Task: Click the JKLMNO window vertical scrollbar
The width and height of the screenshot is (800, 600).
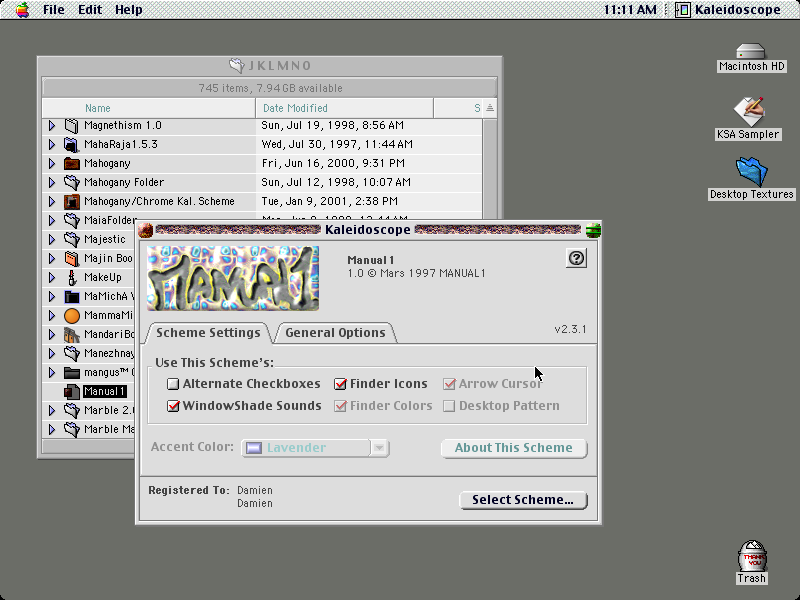Action: click(490, 168)
